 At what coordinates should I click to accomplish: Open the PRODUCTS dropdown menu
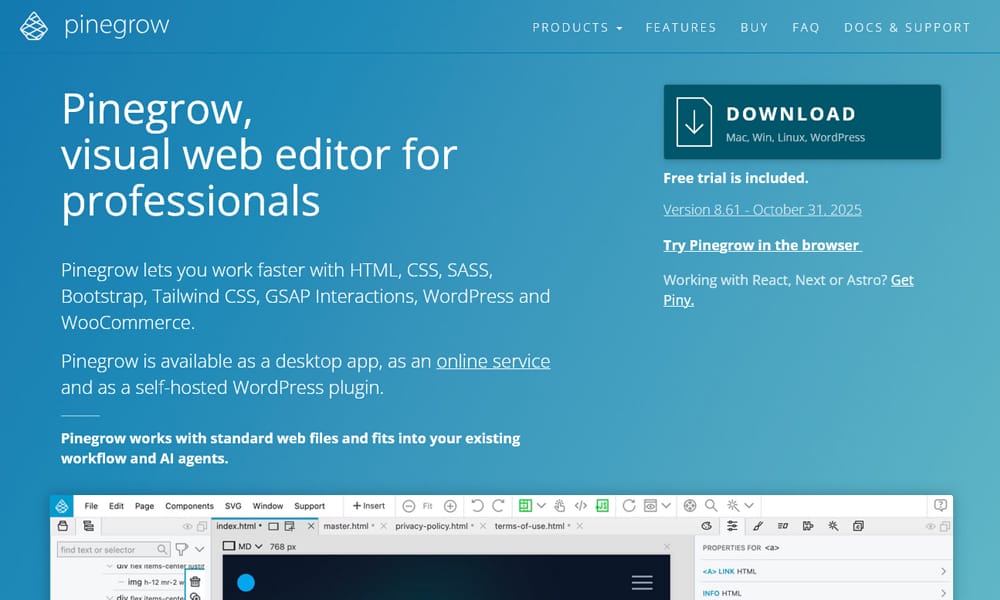pos(577,28)
